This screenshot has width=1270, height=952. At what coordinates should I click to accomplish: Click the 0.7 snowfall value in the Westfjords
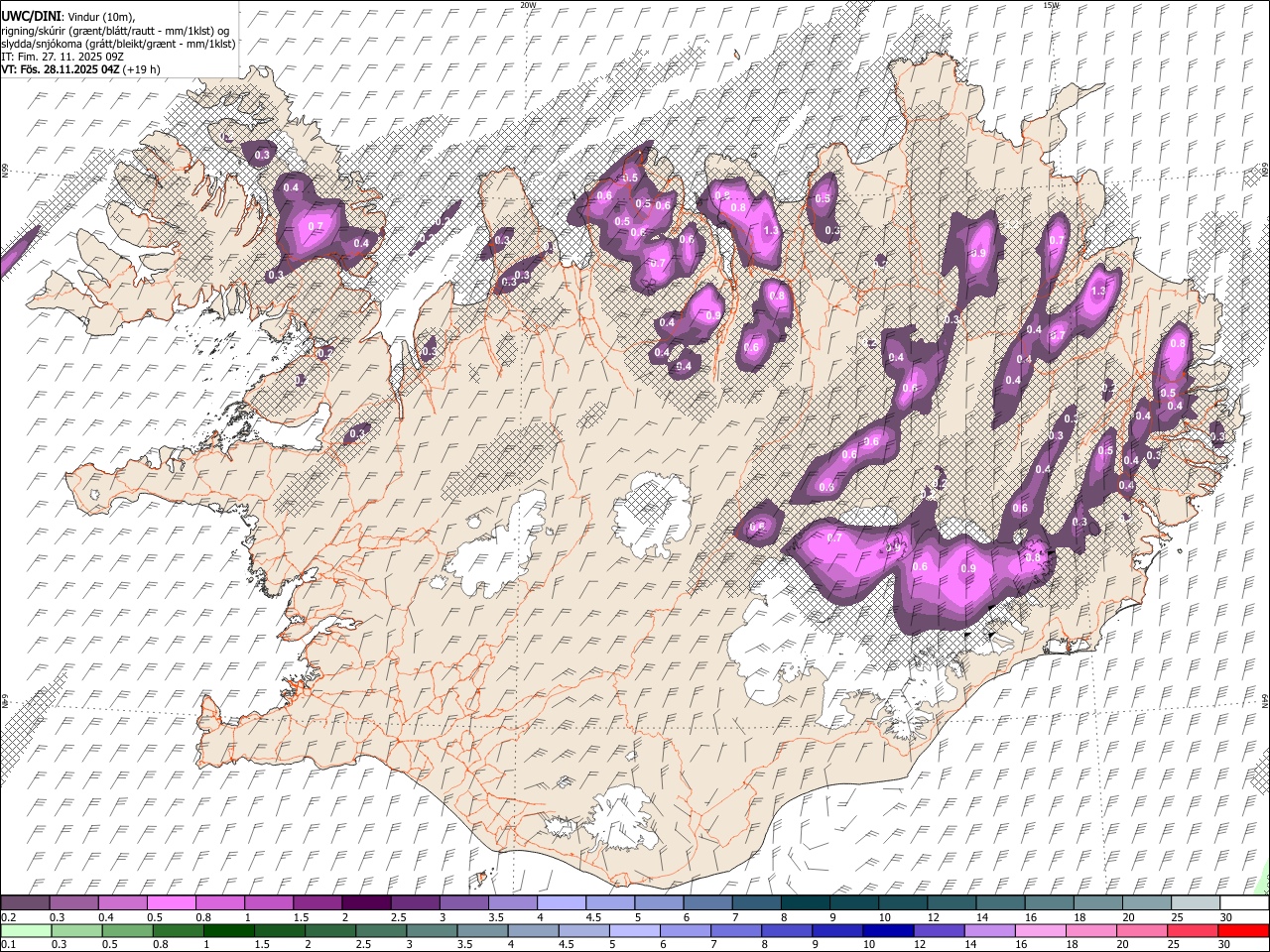click(316, 226)
